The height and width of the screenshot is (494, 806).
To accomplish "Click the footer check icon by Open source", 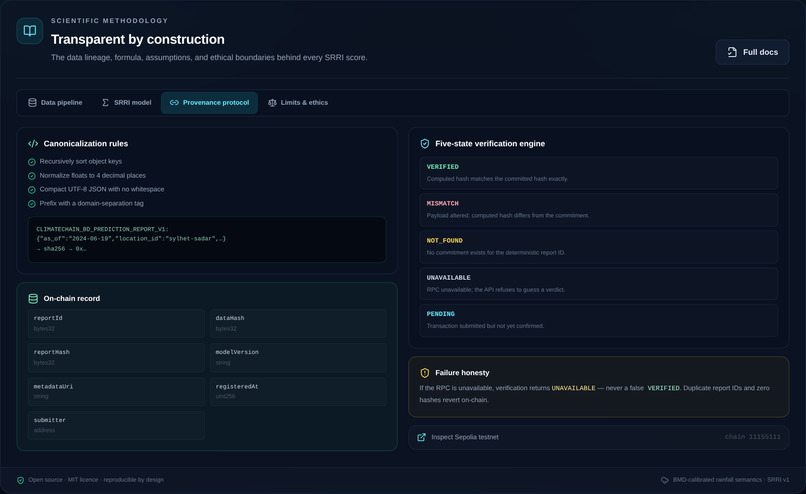I will click(21, 480).
